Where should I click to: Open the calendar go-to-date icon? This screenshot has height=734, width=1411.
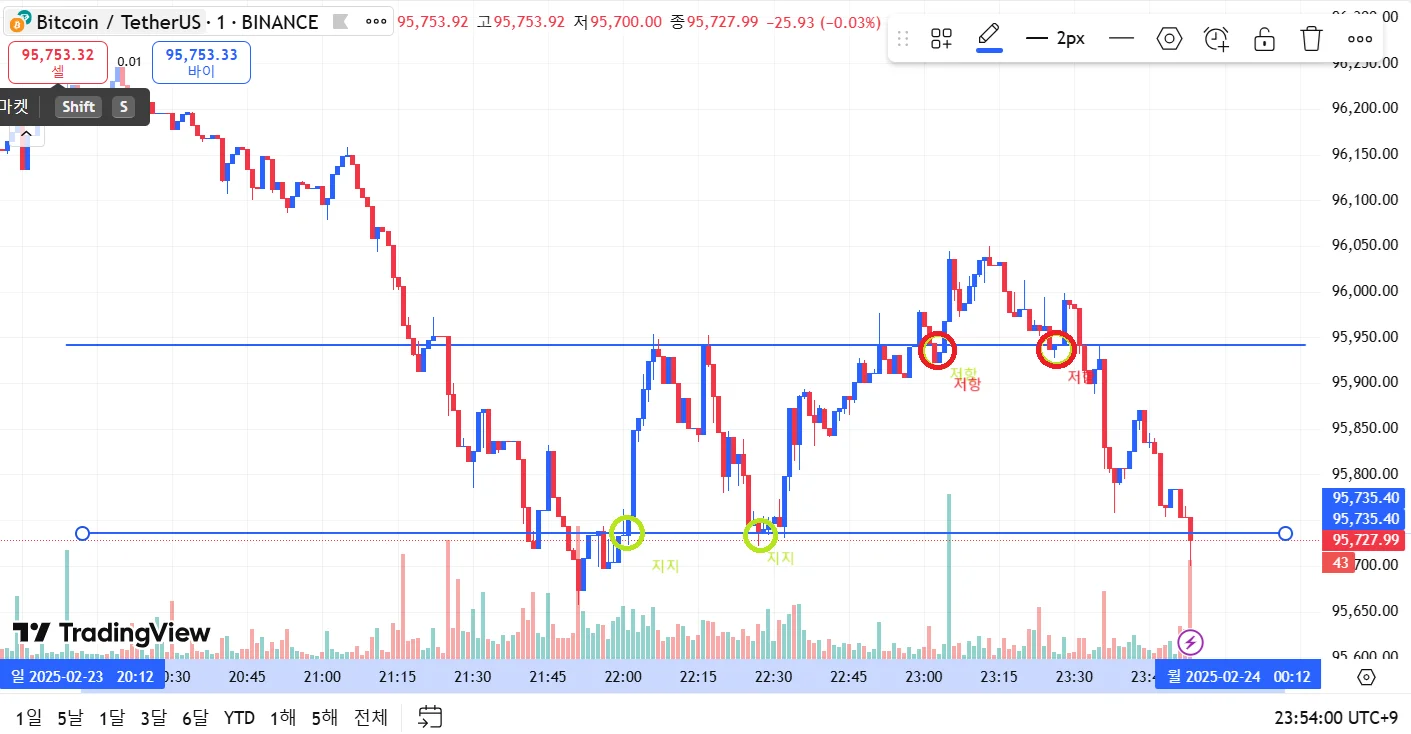click(x=430, y=717)
